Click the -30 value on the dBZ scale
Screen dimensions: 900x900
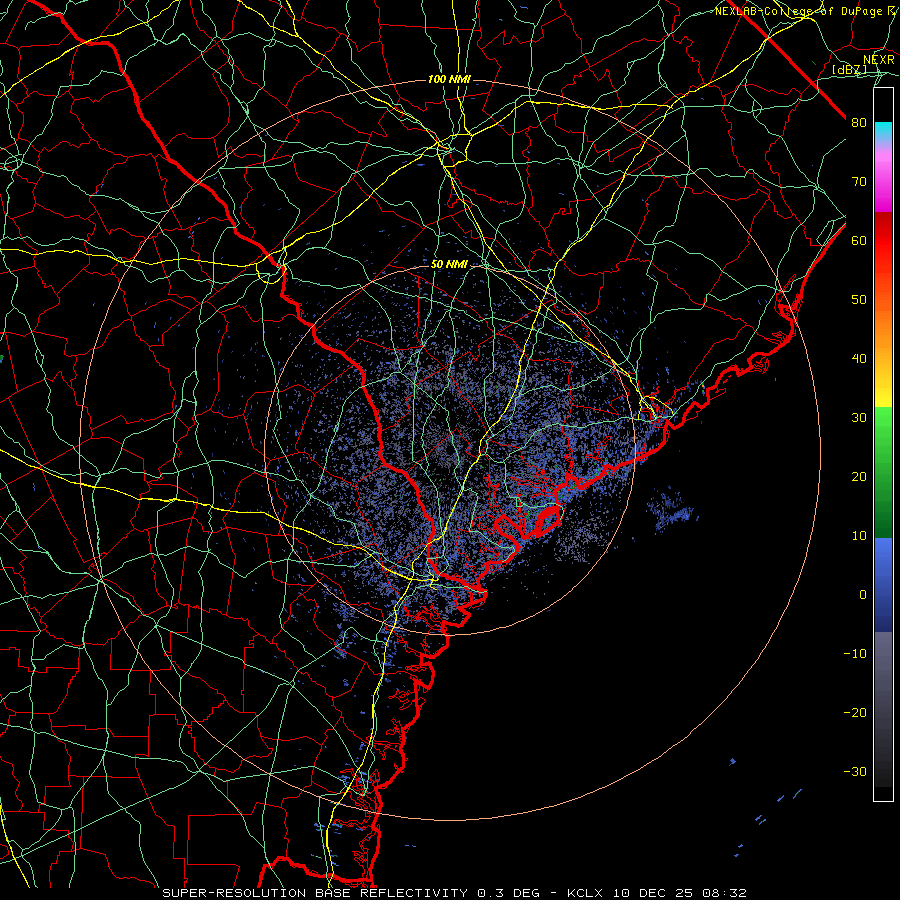855,772
